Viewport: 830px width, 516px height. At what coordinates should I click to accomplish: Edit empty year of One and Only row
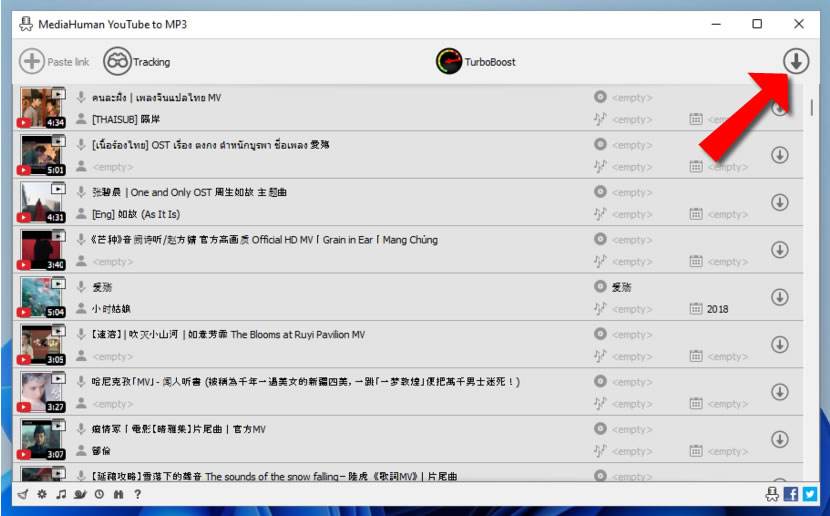click(x=727, y=214)
